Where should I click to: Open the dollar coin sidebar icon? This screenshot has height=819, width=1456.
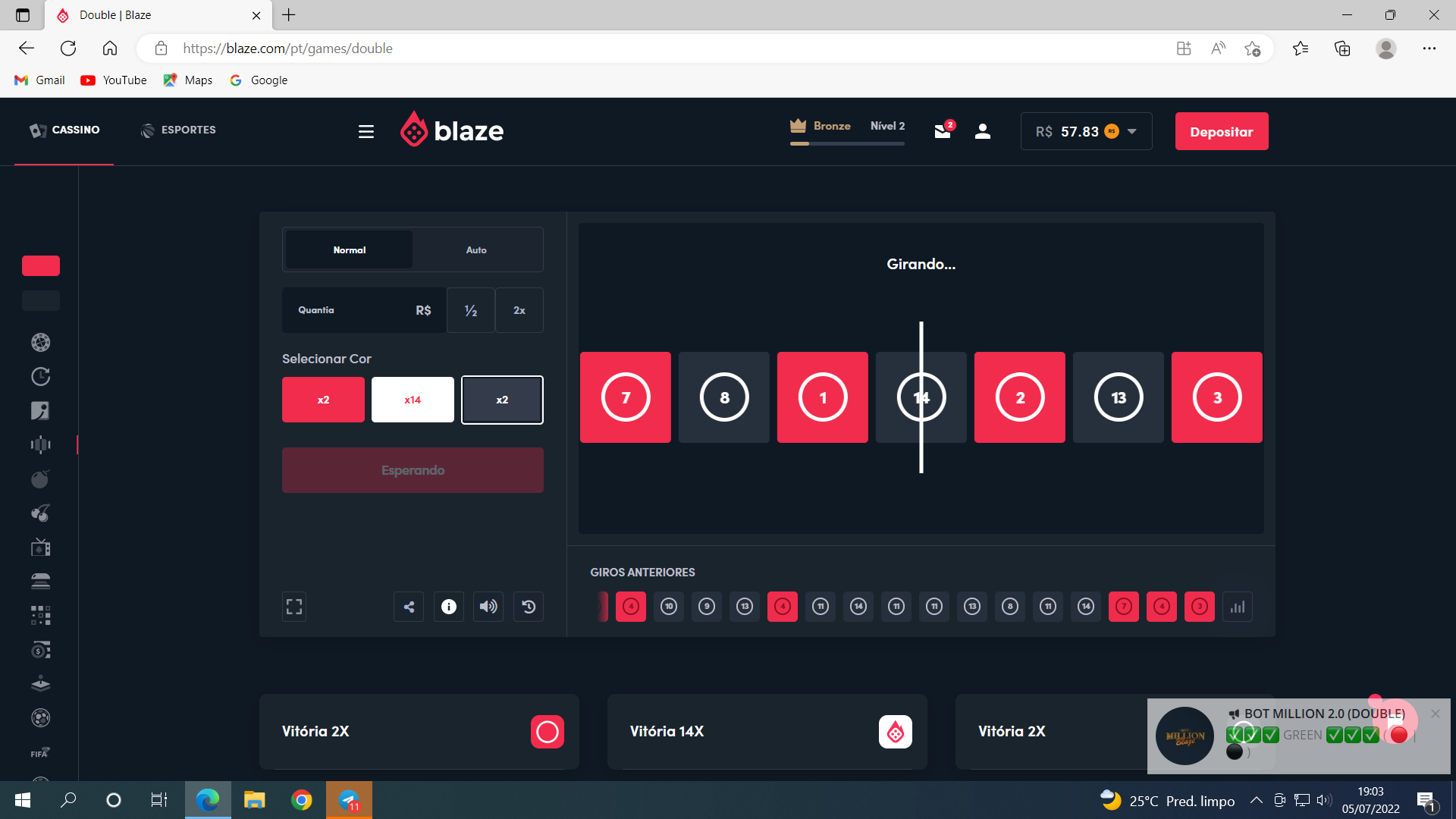tap(41, 650)
